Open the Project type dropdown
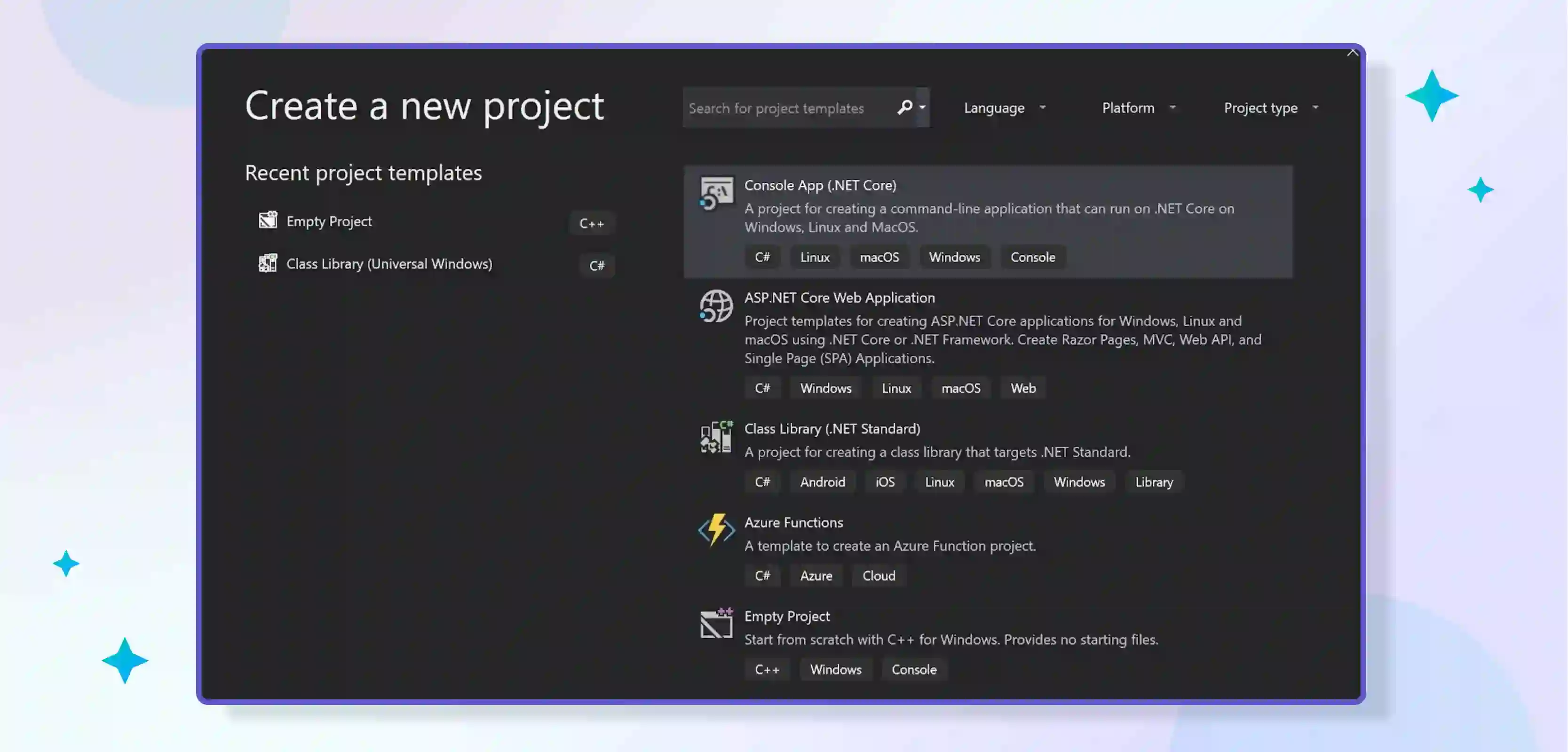This screenshot has height=752, width=1568. click(x=1270, y=108)
